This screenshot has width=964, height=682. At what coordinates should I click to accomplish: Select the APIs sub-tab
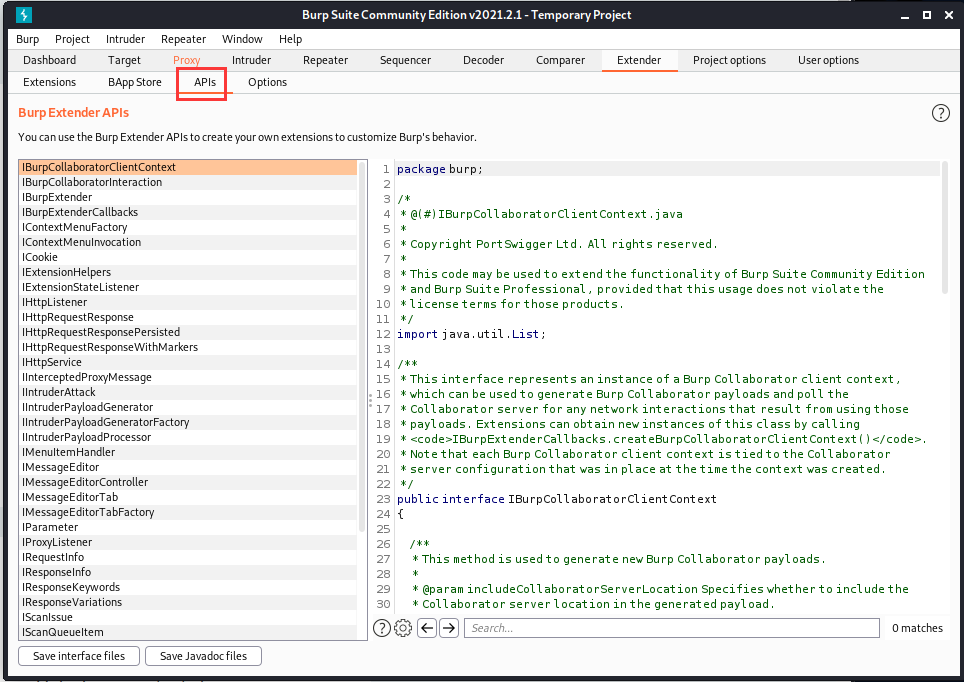click(x=205, y=82)
